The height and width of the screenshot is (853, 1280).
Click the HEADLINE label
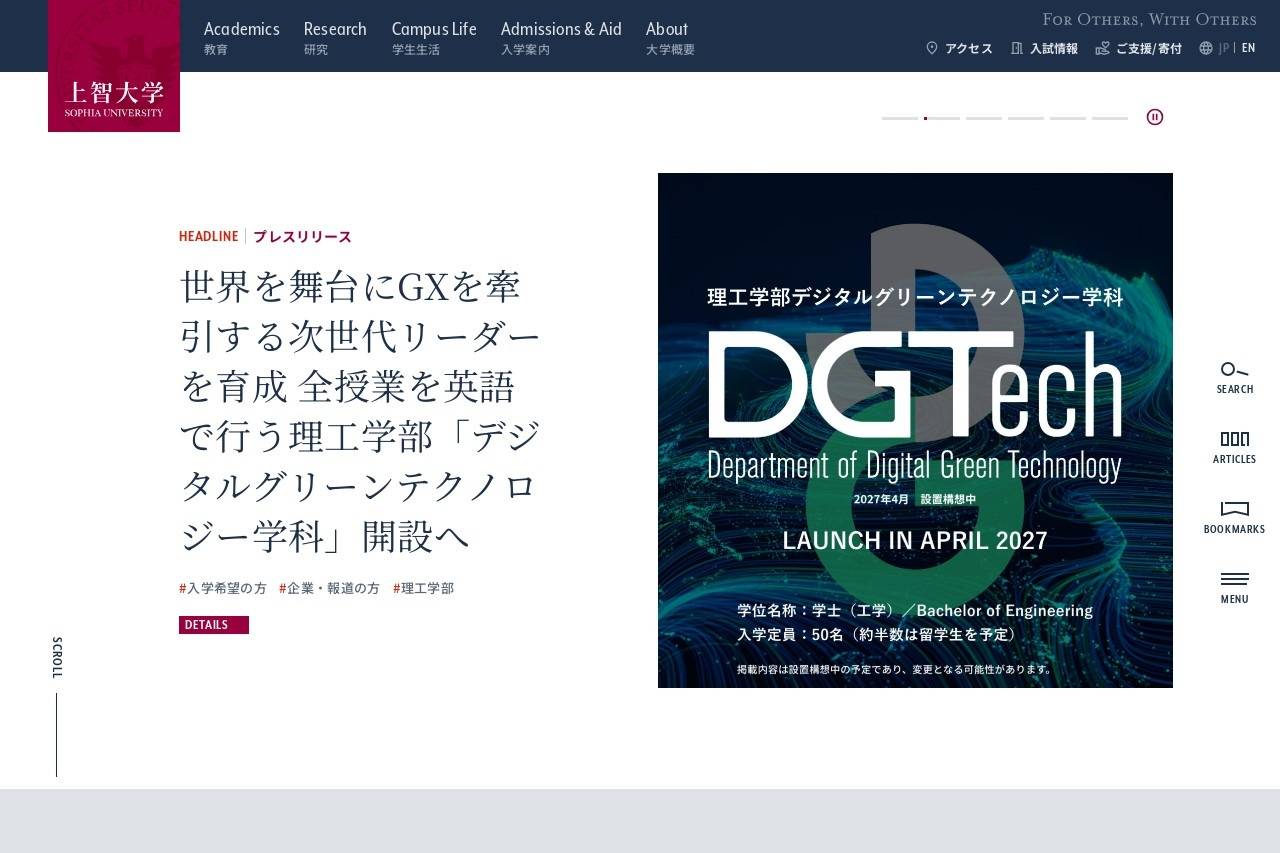209,237
